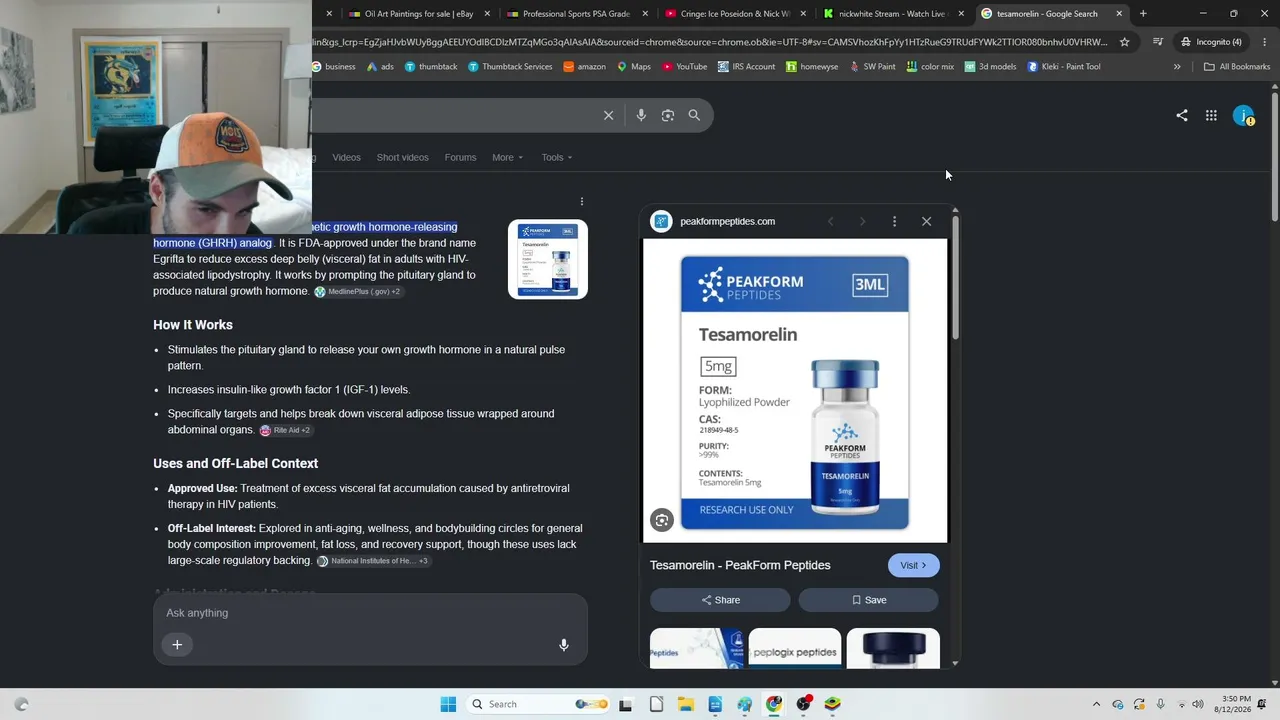Click the Tesamorelin vial thumbnail in overview

[548, 259]
